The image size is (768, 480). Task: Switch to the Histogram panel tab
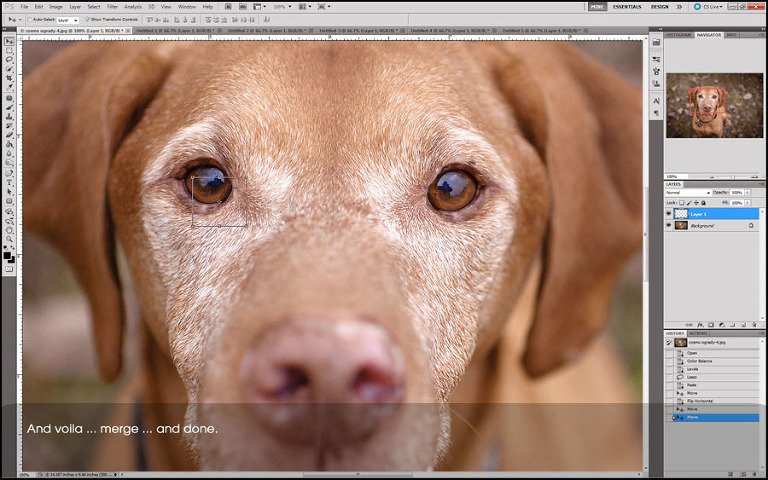(x=679, y=35)
